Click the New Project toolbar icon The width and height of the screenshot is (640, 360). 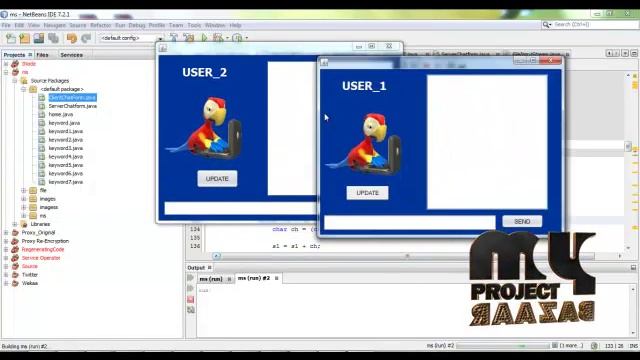[25, 38]
